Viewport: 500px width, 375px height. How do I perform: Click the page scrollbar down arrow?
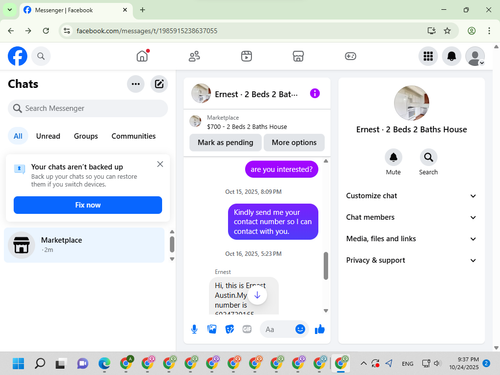496,348
